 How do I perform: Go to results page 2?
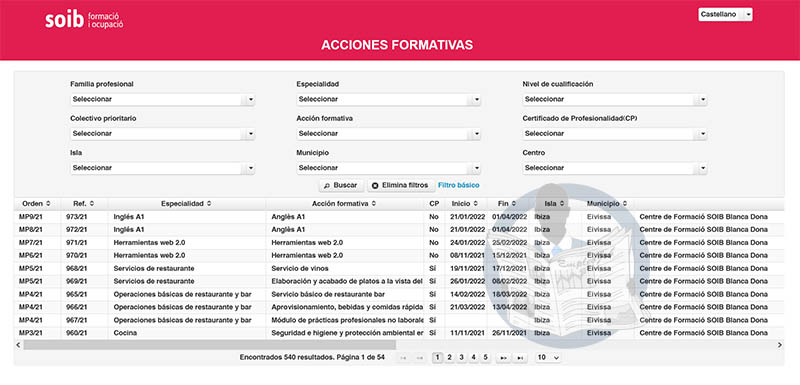(449, 358)
